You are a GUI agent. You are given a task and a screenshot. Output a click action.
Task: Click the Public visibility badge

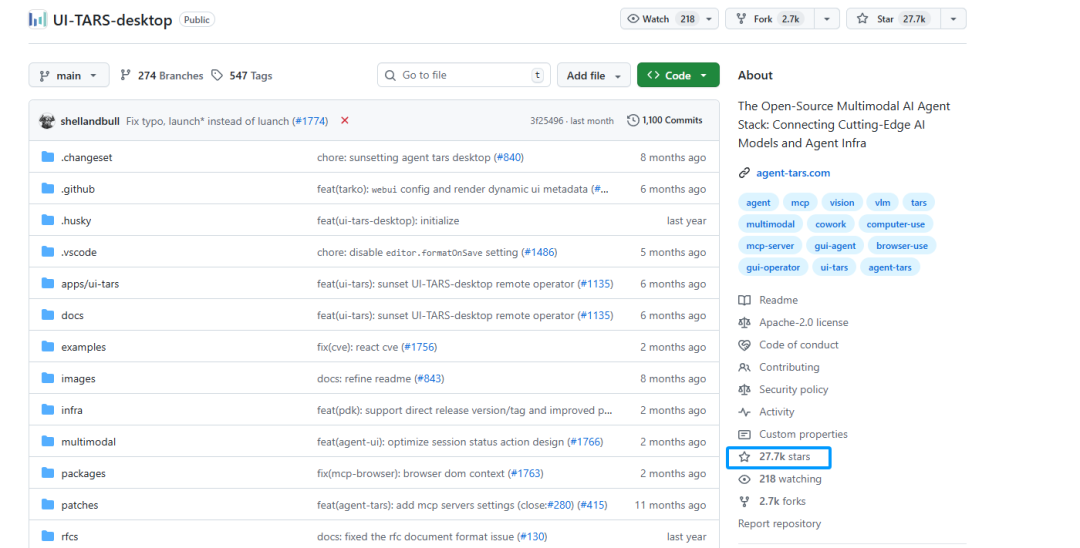[197, 20]
